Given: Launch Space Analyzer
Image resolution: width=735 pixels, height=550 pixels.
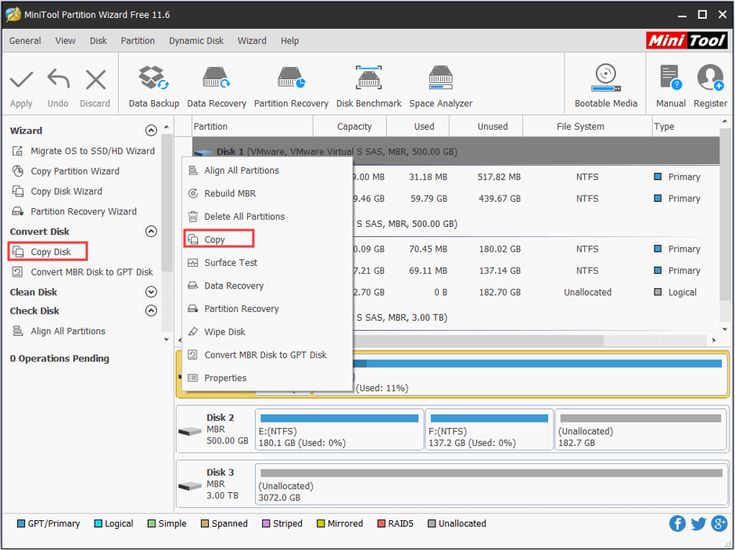Looking at the screenshot, I should point(441,86).
